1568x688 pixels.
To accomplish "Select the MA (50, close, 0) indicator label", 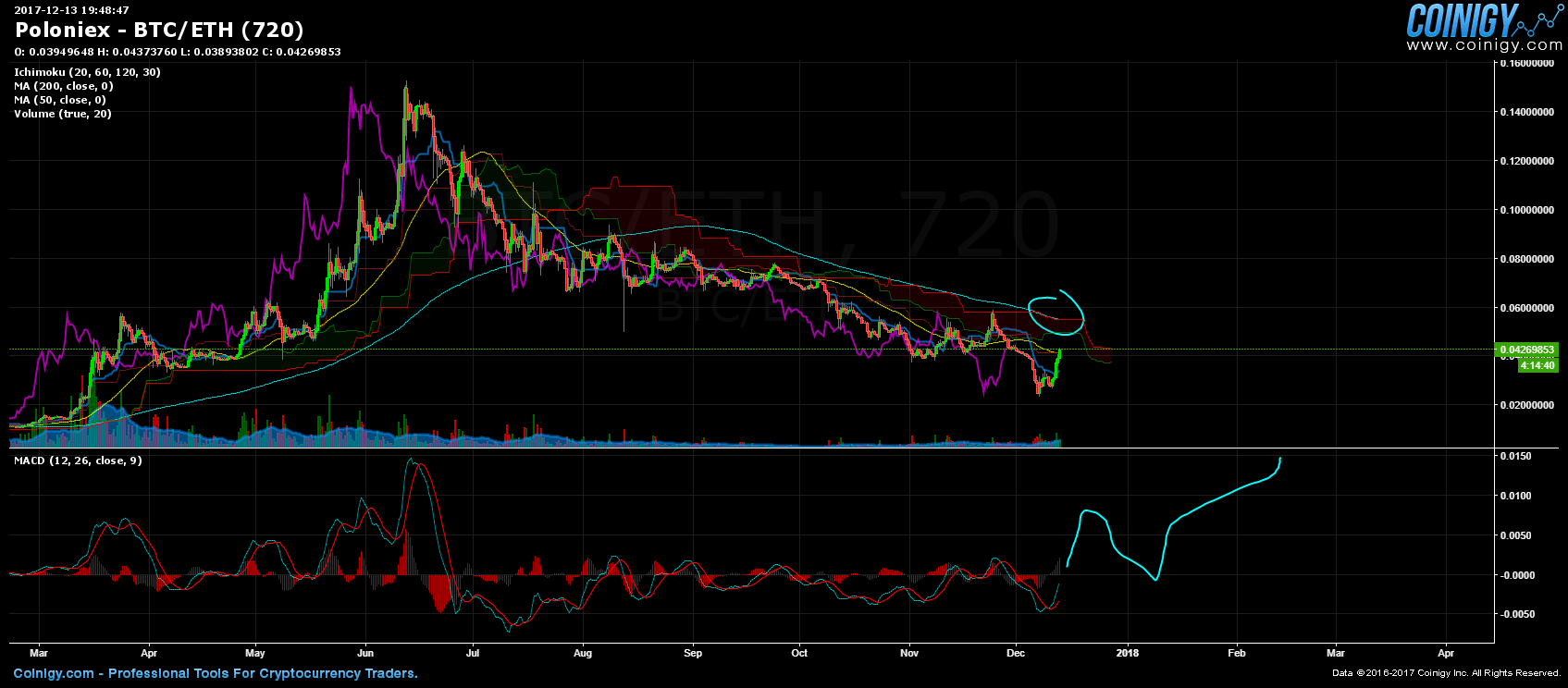I will pos(60,100).
